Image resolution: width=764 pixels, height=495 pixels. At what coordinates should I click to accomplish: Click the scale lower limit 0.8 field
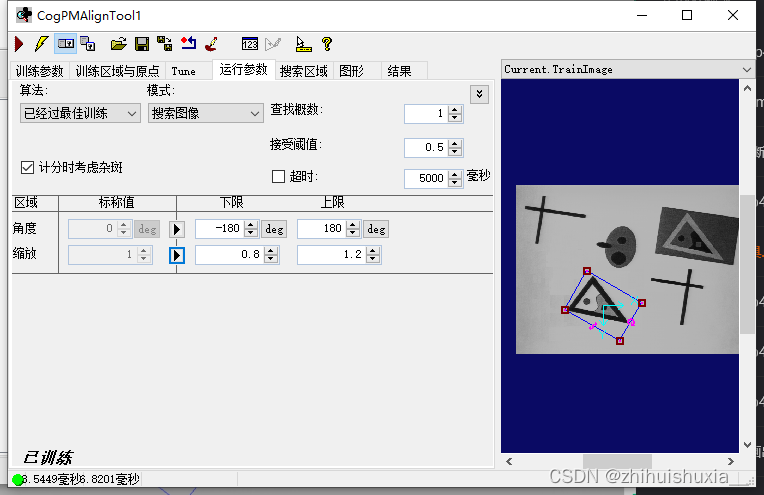230,254
